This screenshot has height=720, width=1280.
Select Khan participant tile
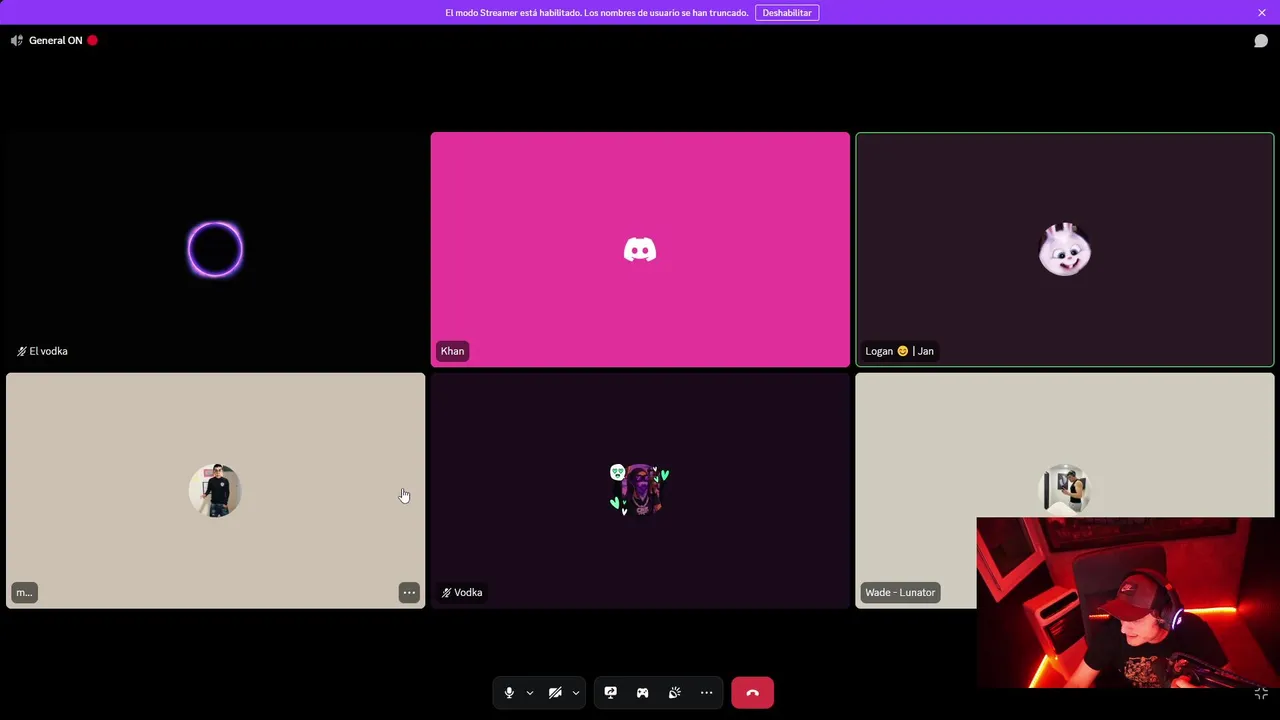640,250
